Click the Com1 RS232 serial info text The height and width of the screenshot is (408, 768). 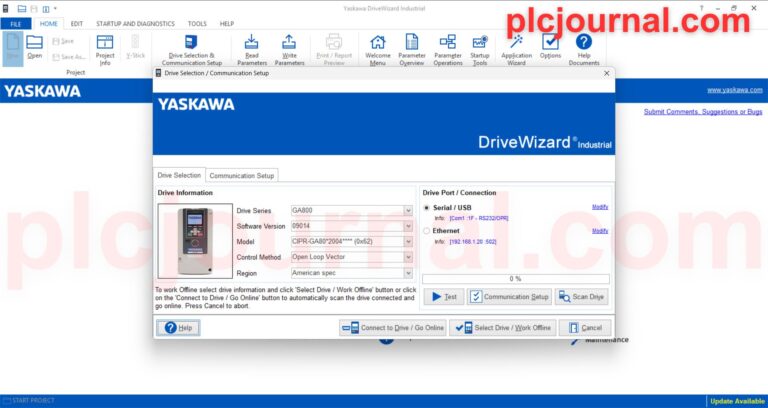479,218
